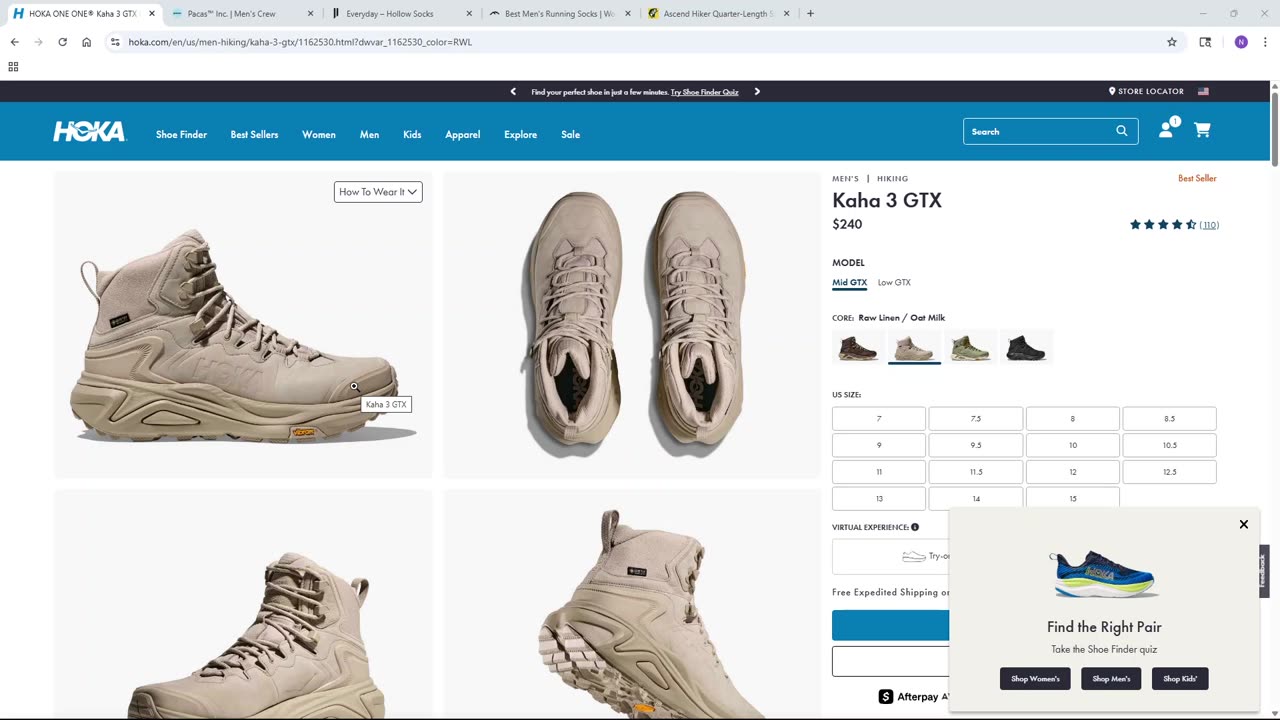Click the Shop Men's button
This screenshot has height=720, width=1280.
click(1111, 679)
